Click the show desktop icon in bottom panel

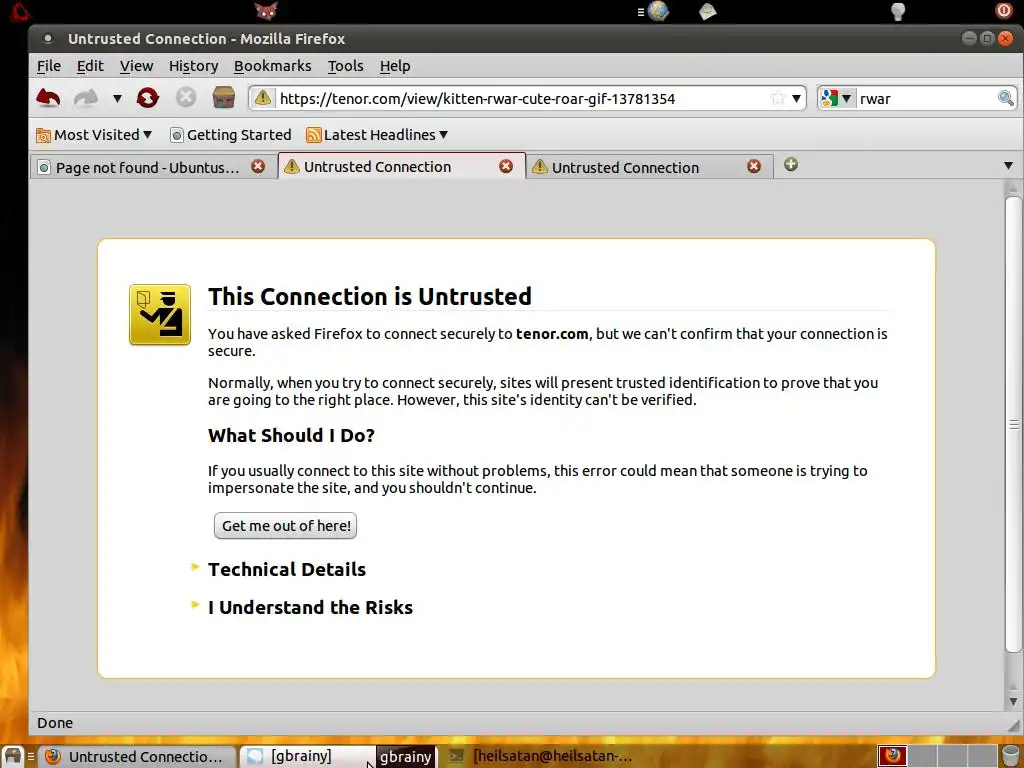[13, 756]
